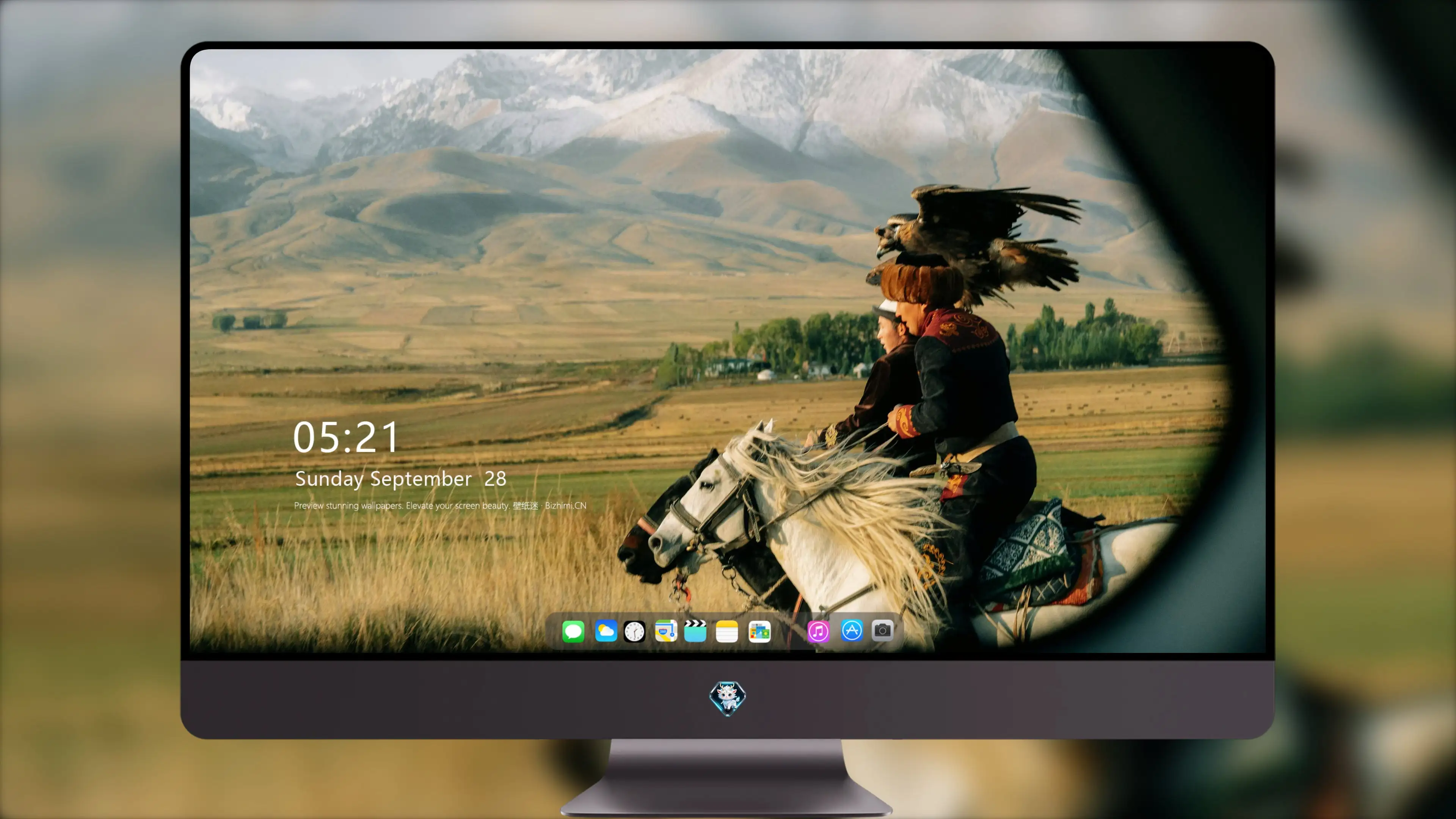
Task: Open the Notes app in the dock
Action: [727, 631]
